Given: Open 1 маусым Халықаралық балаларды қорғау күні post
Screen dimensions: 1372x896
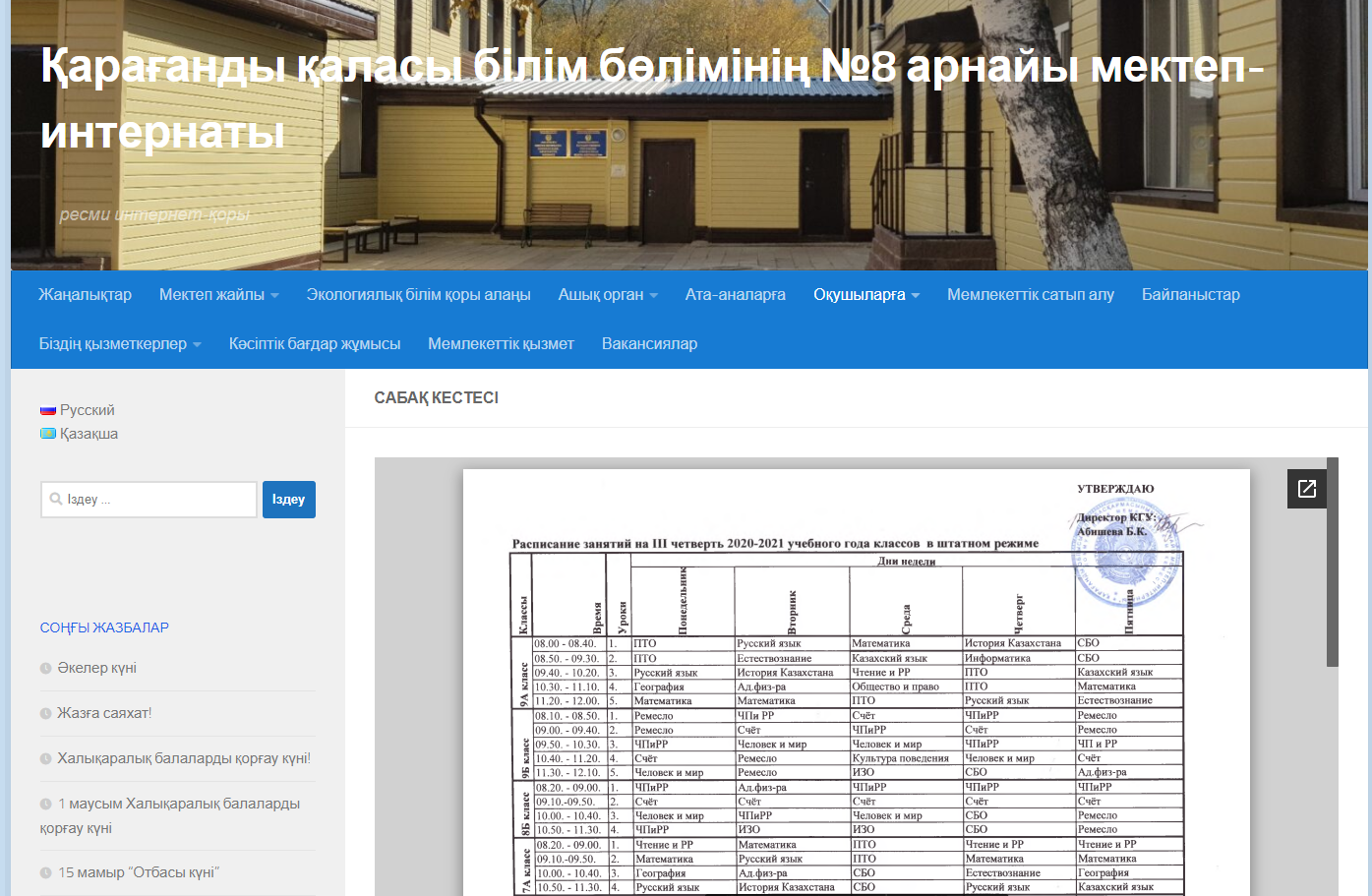Looking at the screenshot, I should tap(170, 815).
